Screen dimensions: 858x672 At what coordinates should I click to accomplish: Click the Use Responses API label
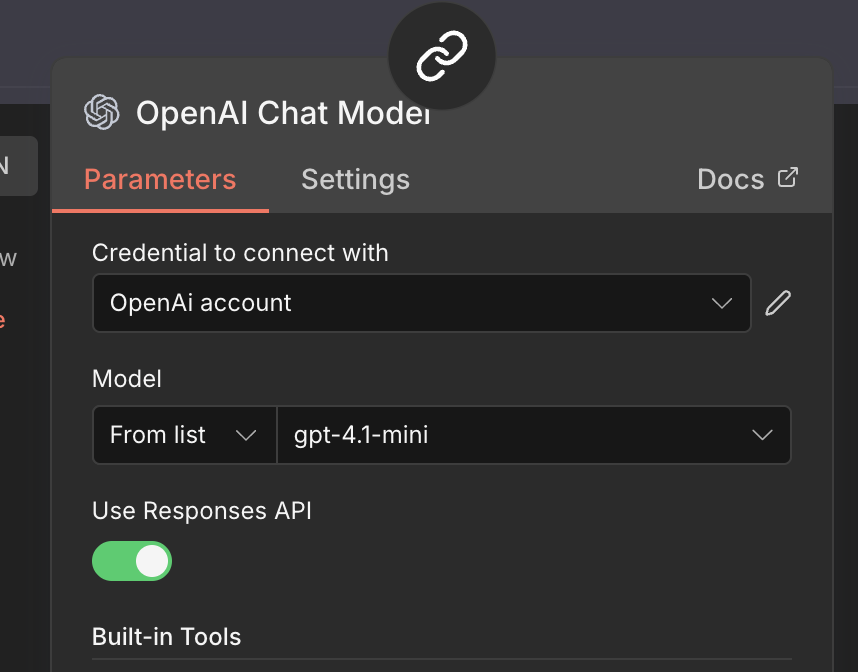202,511
